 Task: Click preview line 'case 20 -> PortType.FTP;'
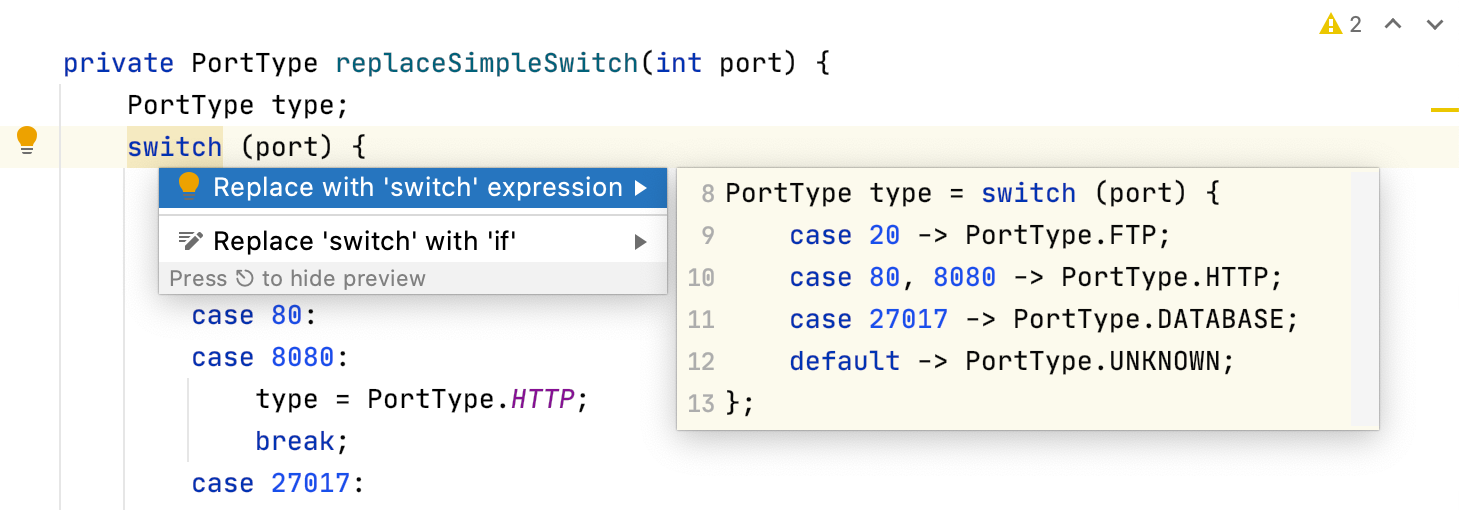point(980,236)
